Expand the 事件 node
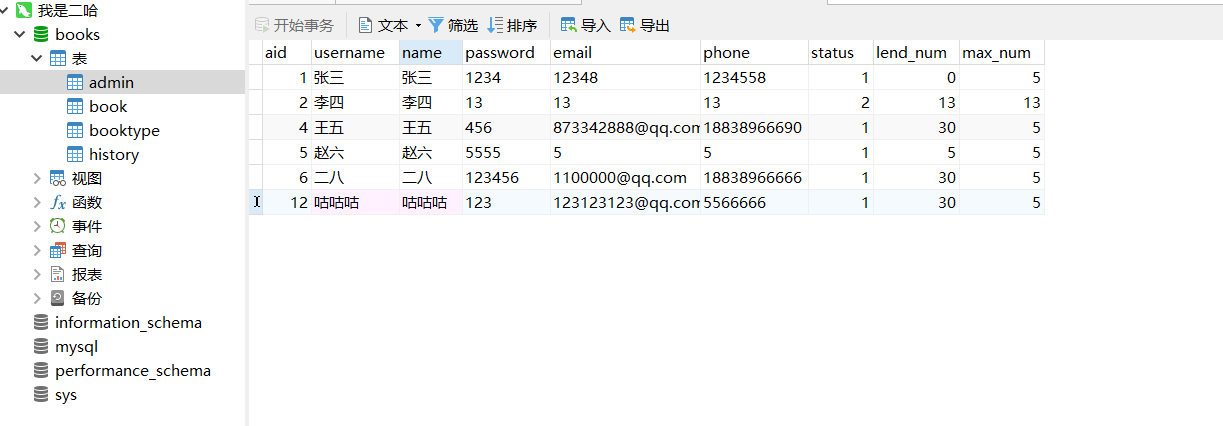 [x=37, y=226]
